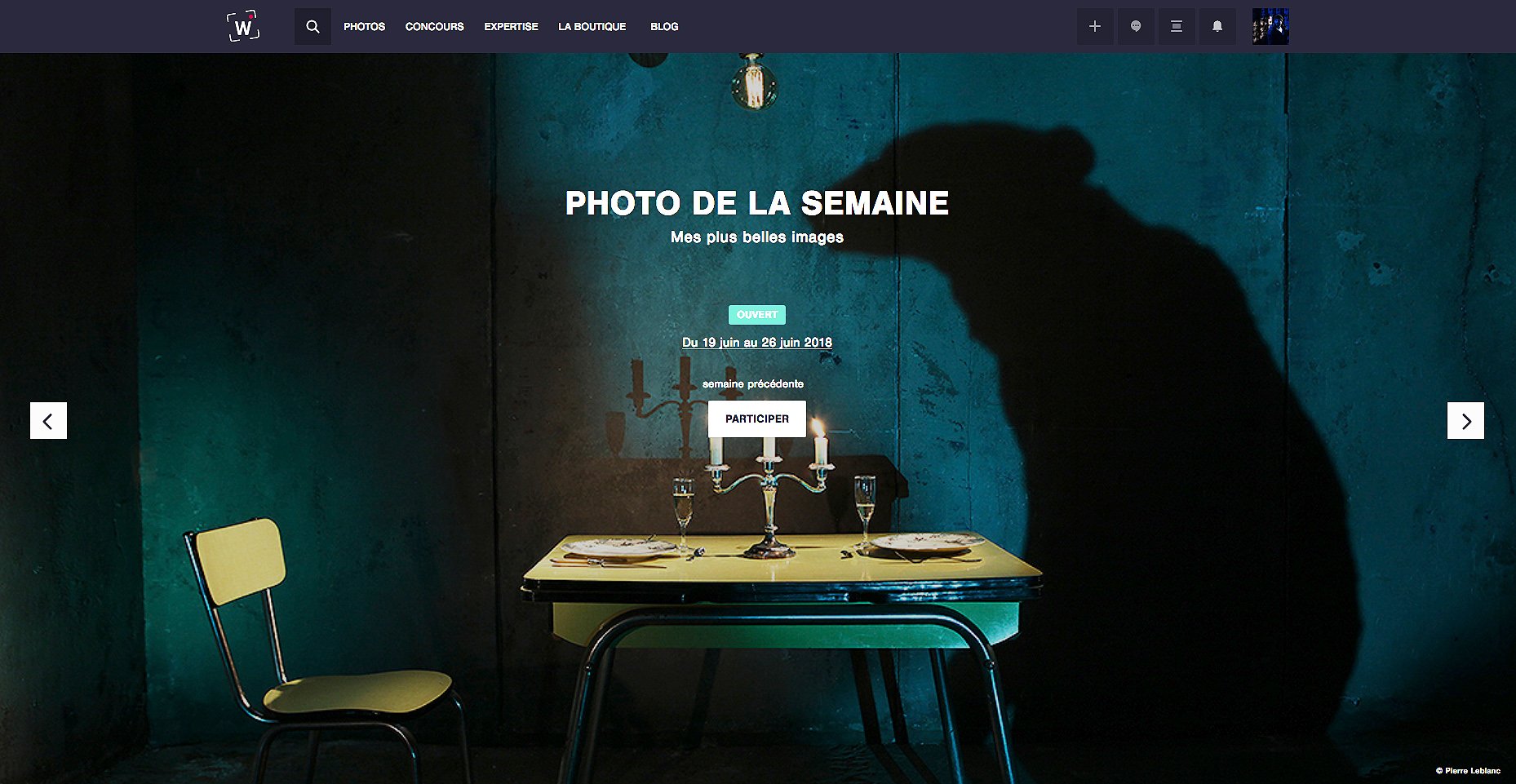
Task: Click the Pierre Leblanc photo credit
Action: pyautogui.click(x=1468, y=770)
